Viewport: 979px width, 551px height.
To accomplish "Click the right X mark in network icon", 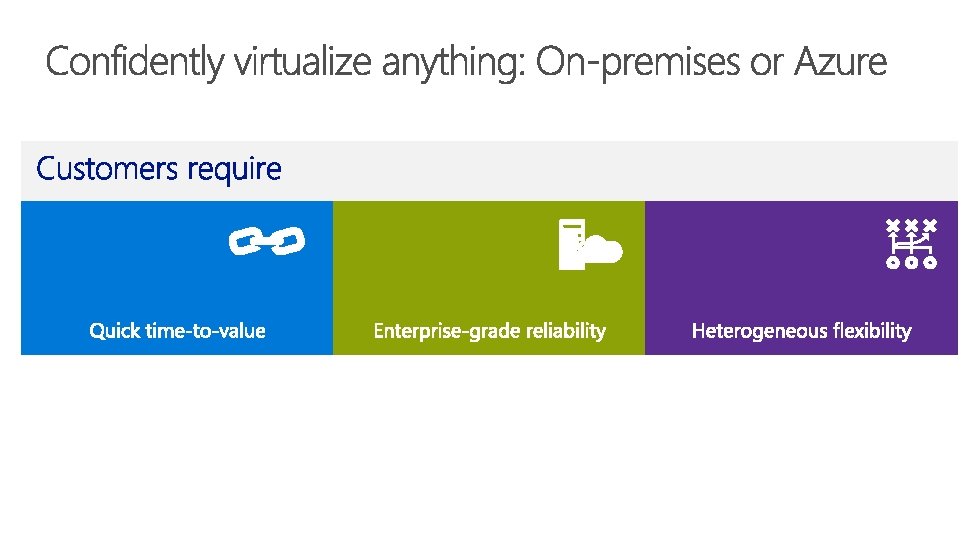I will [x=930, y=225].
